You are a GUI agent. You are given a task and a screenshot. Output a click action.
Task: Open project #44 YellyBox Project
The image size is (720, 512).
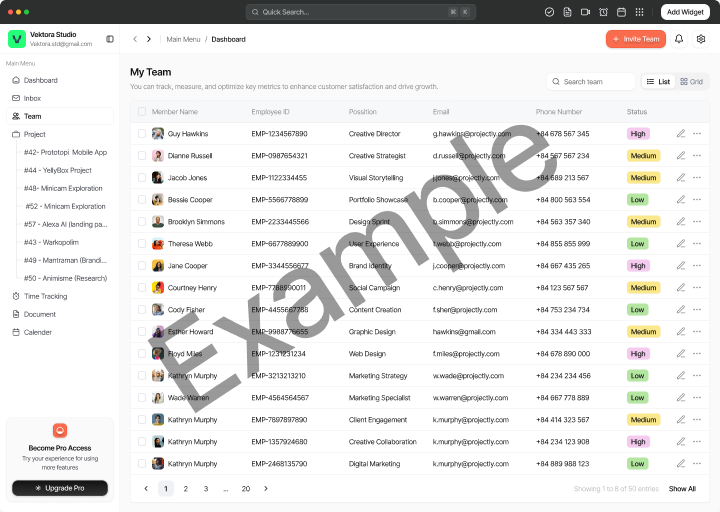coord(58,170)
